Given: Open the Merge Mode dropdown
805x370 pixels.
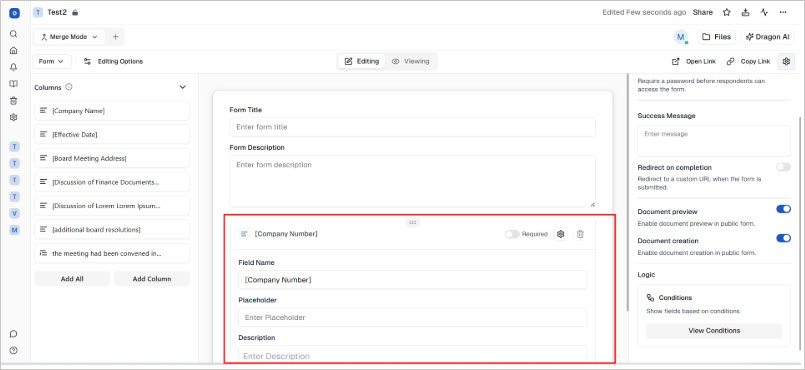Looking at the screenshot, I should (69, 37).
